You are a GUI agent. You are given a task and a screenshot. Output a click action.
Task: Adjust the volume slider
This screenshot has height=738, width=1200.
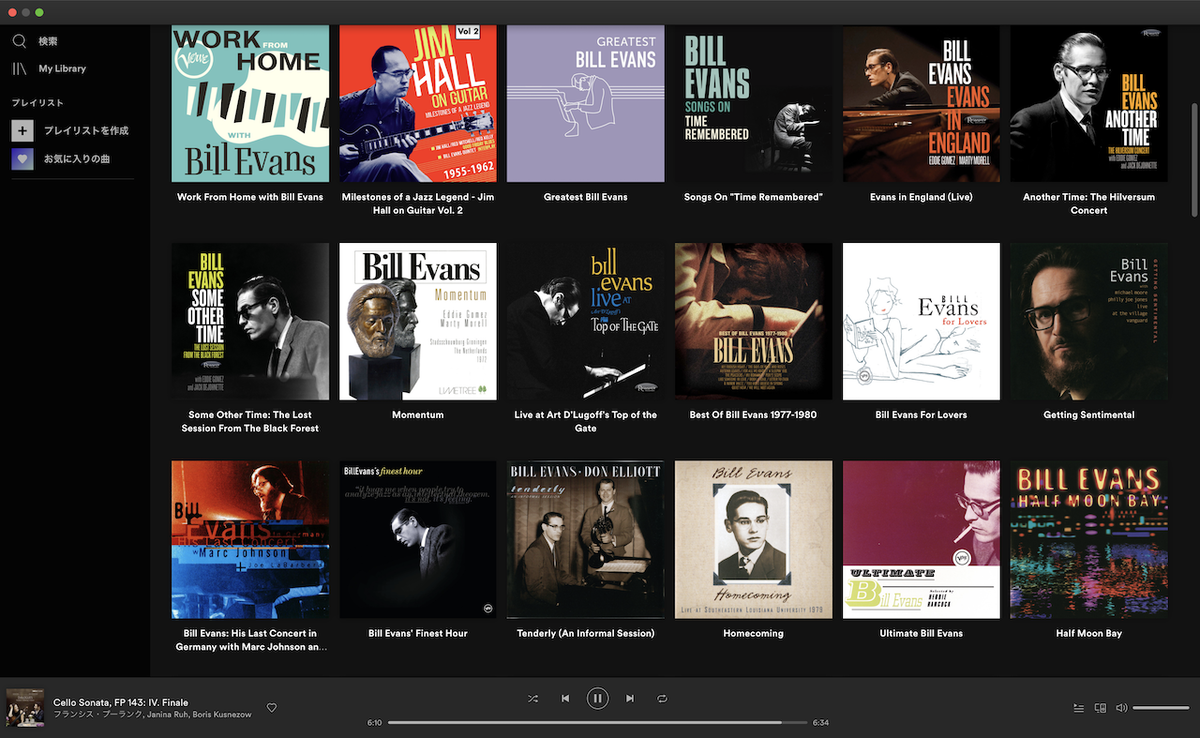click(x=1161, y=708)
